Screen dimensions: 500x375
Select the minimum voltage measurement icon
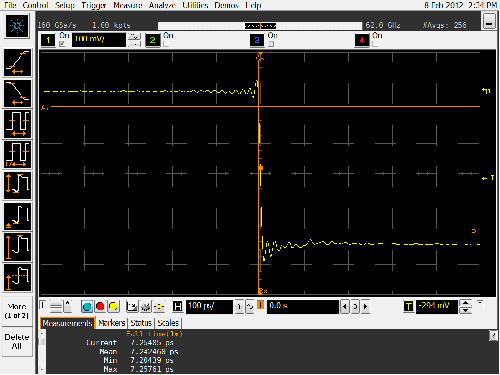coord(18,216)
